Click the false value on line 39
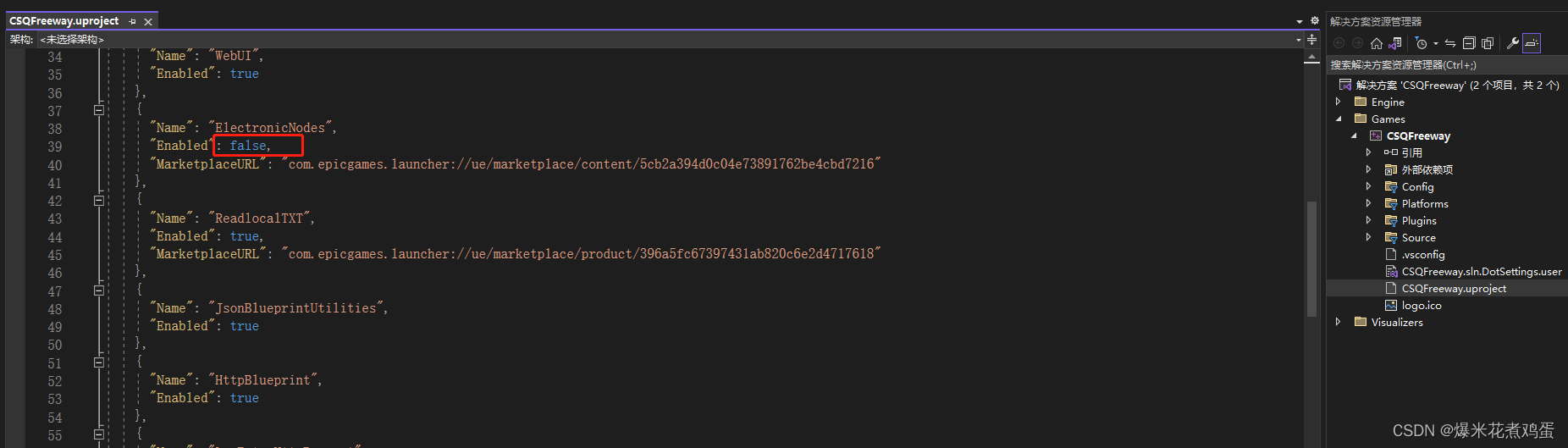1568x448 pixels. pos(247,146)
